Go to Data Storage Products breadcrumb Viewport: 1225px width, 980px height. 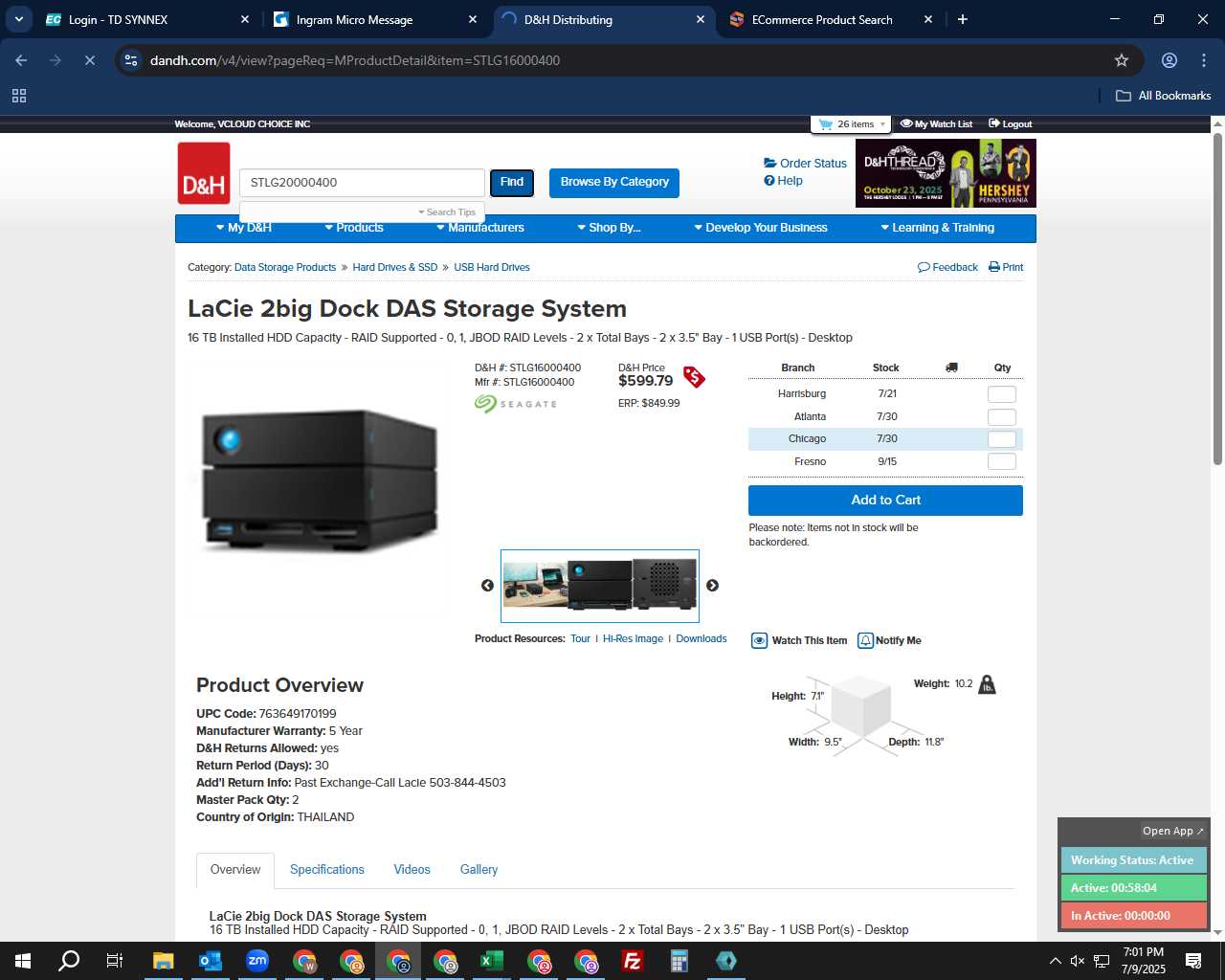285,268
